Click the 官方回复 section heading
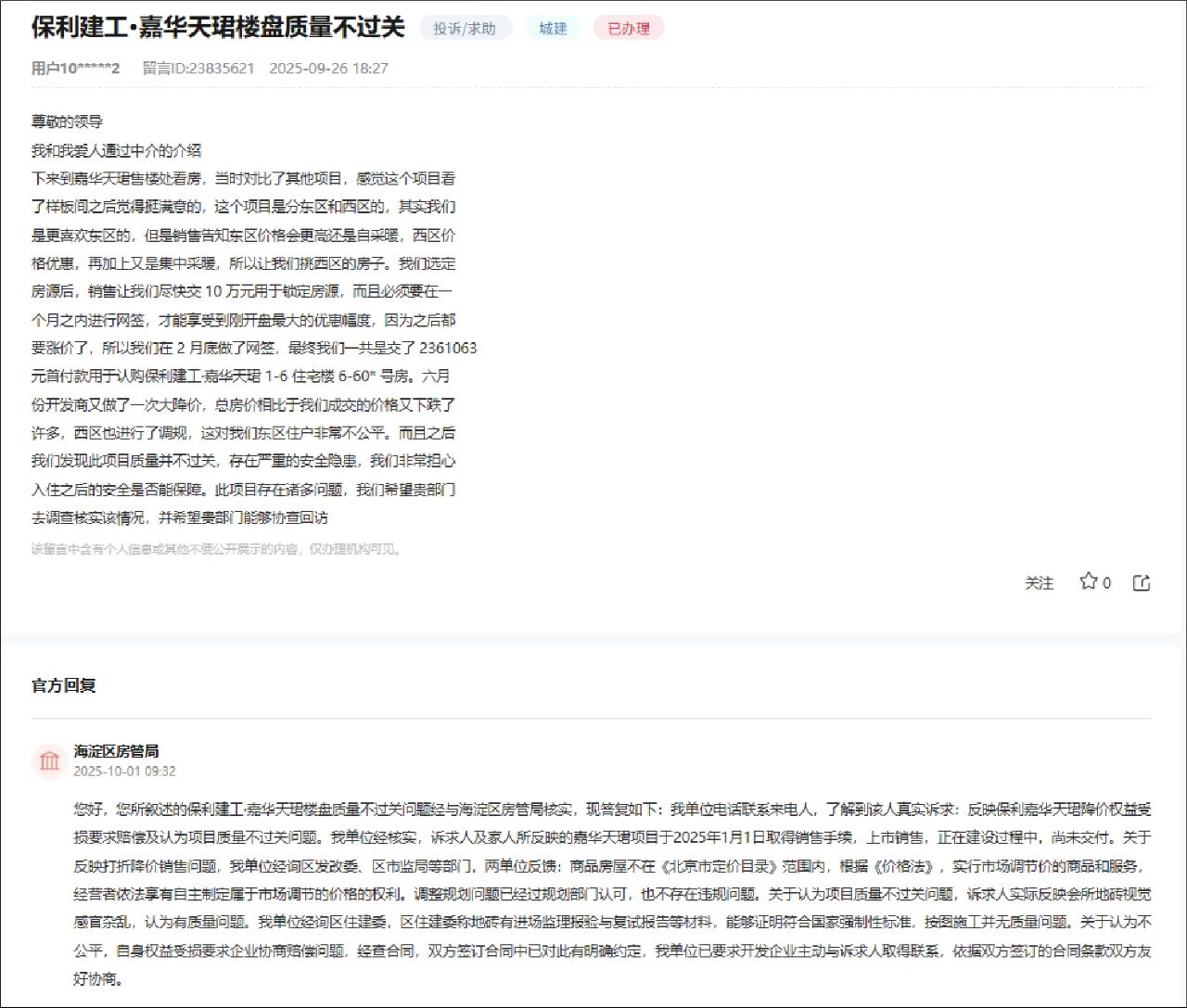1187x1008 pixels. (x=64, y=685)
